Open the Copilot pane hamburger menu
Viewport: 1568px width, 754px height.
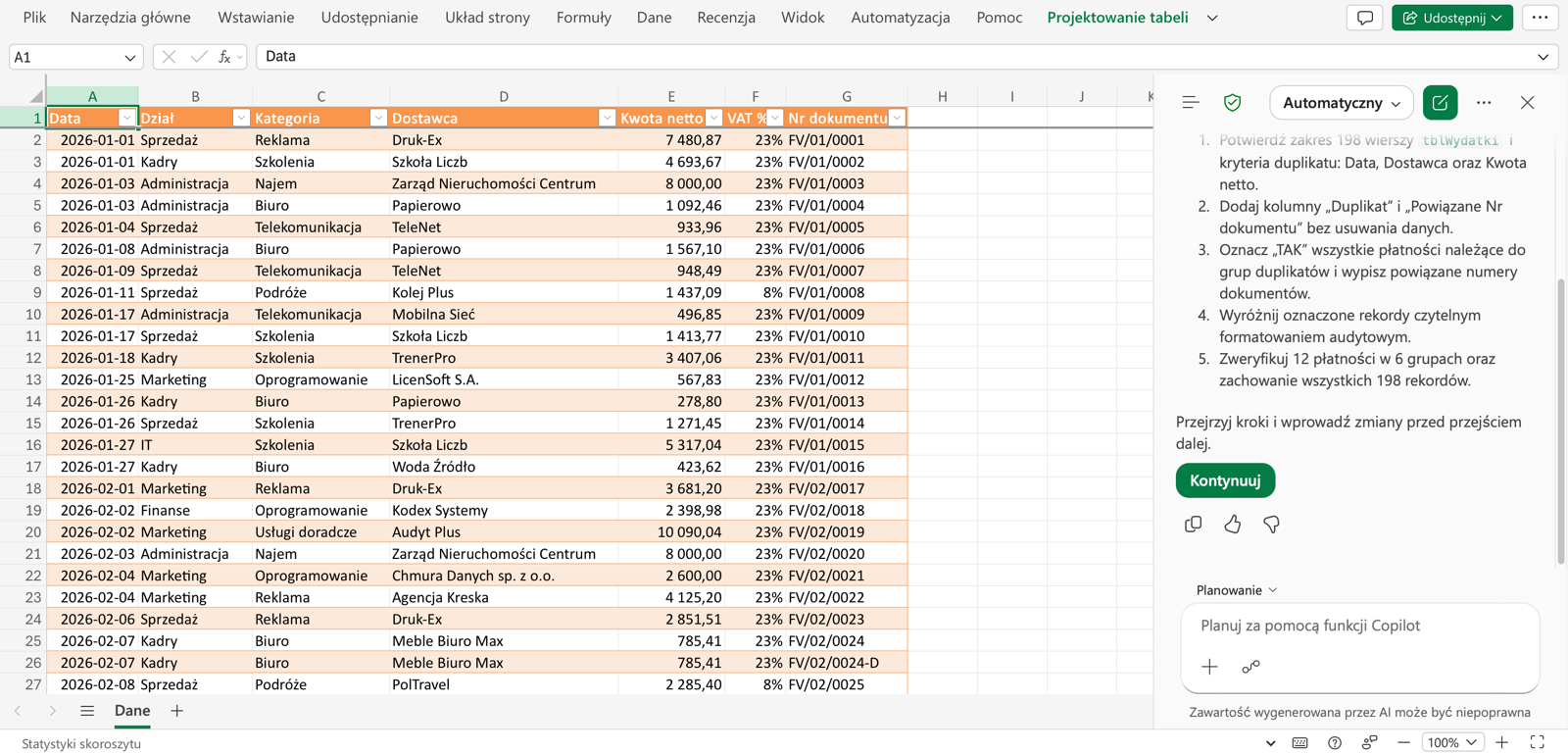[1191, 102]
